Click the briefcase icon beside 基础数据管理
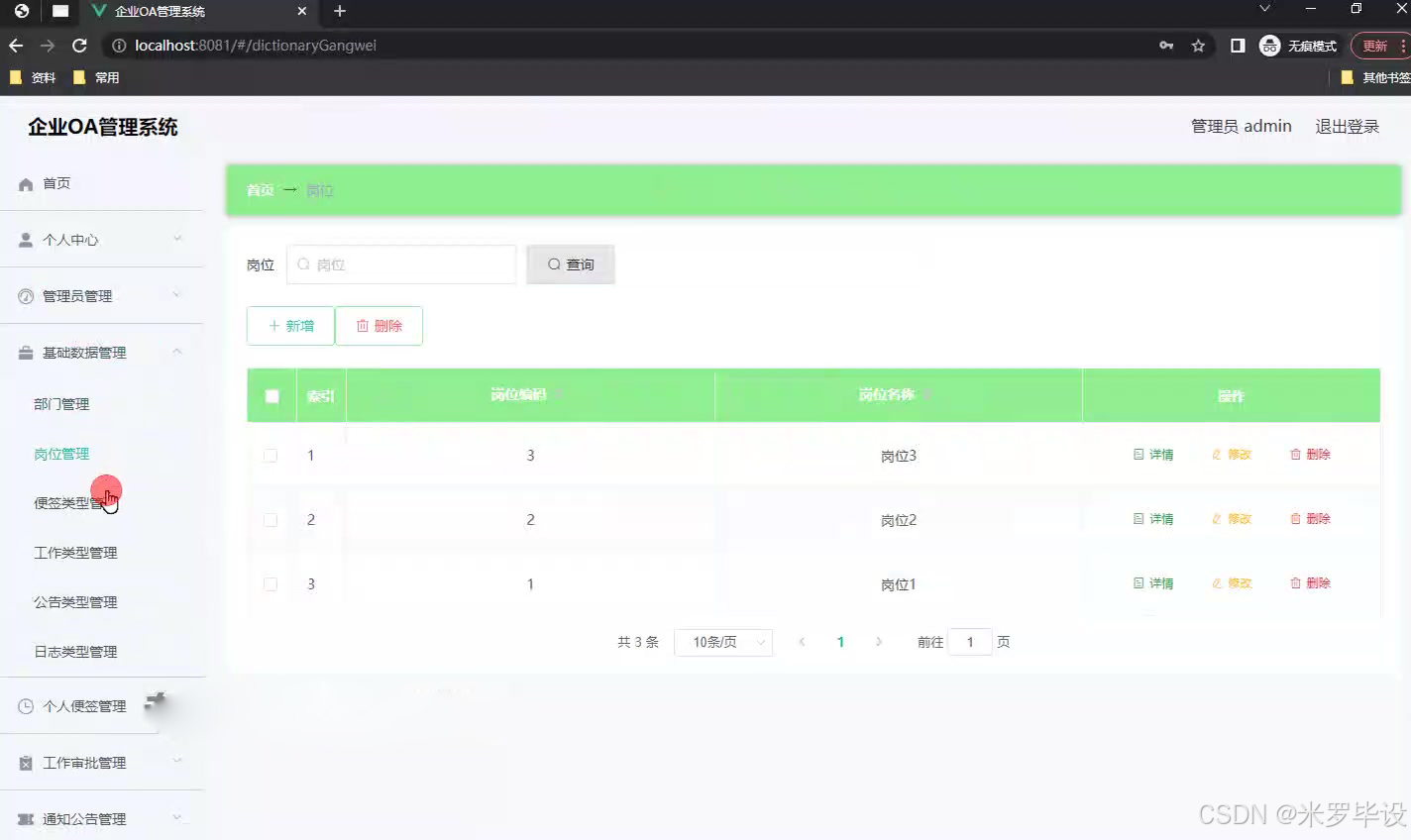Viewport: 1411px width, 840px height. point(26,353)
